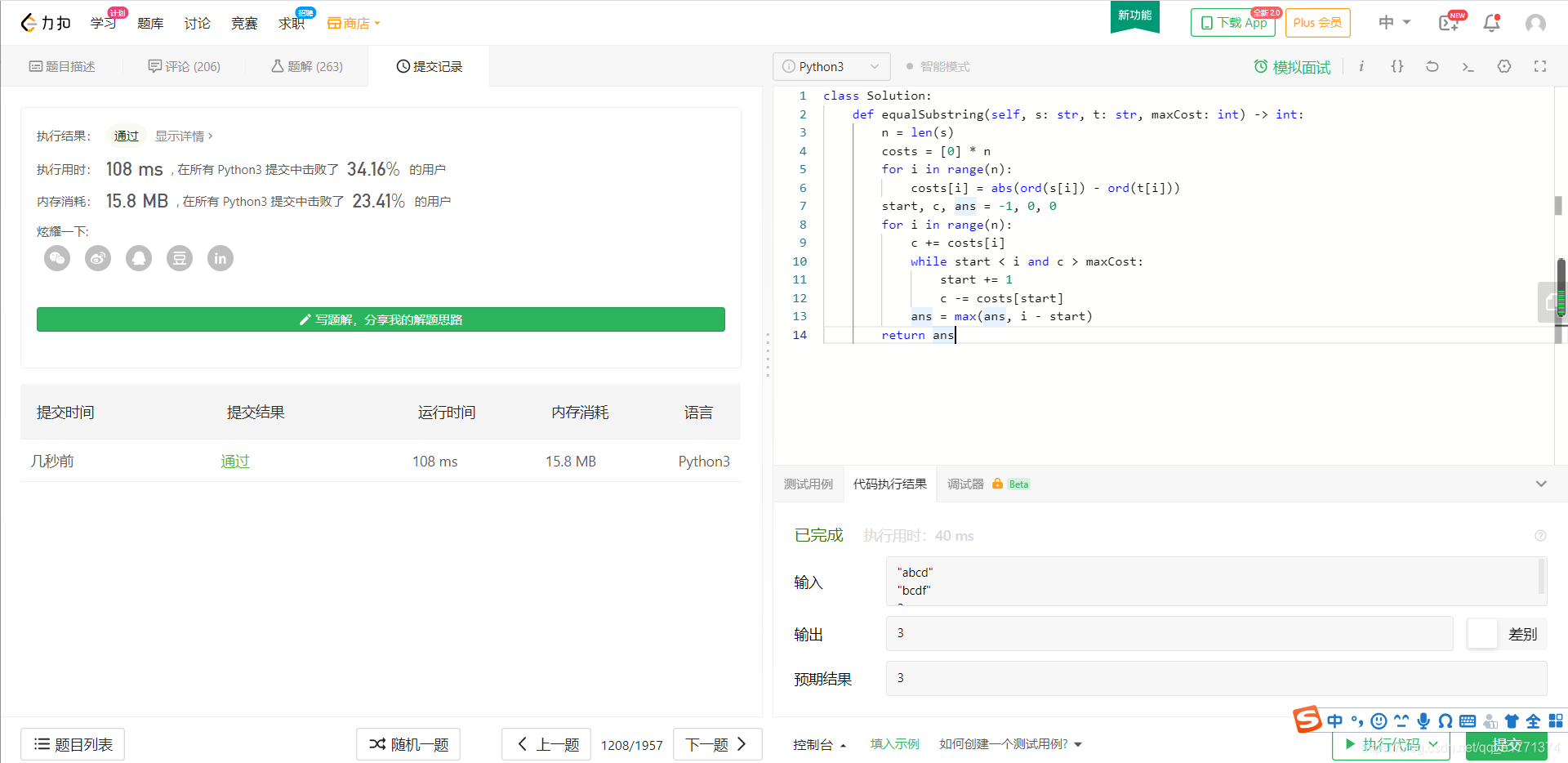This screenshot has width=1568, height=763.
Task: Open the terminal shortcut icon
Action: 1468,66
